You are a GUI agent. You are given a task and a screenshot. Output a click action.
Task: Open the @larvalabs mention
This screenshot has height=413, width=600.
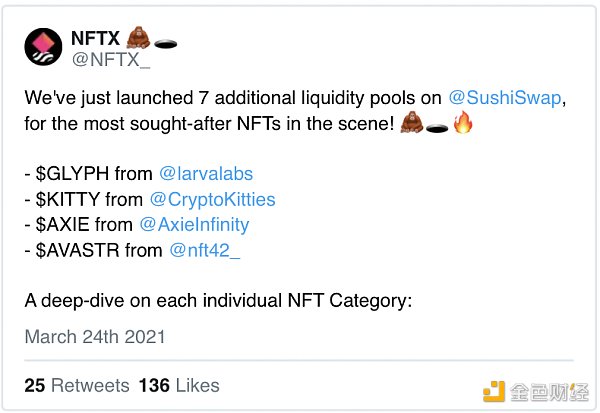click(x=217, y=174)
